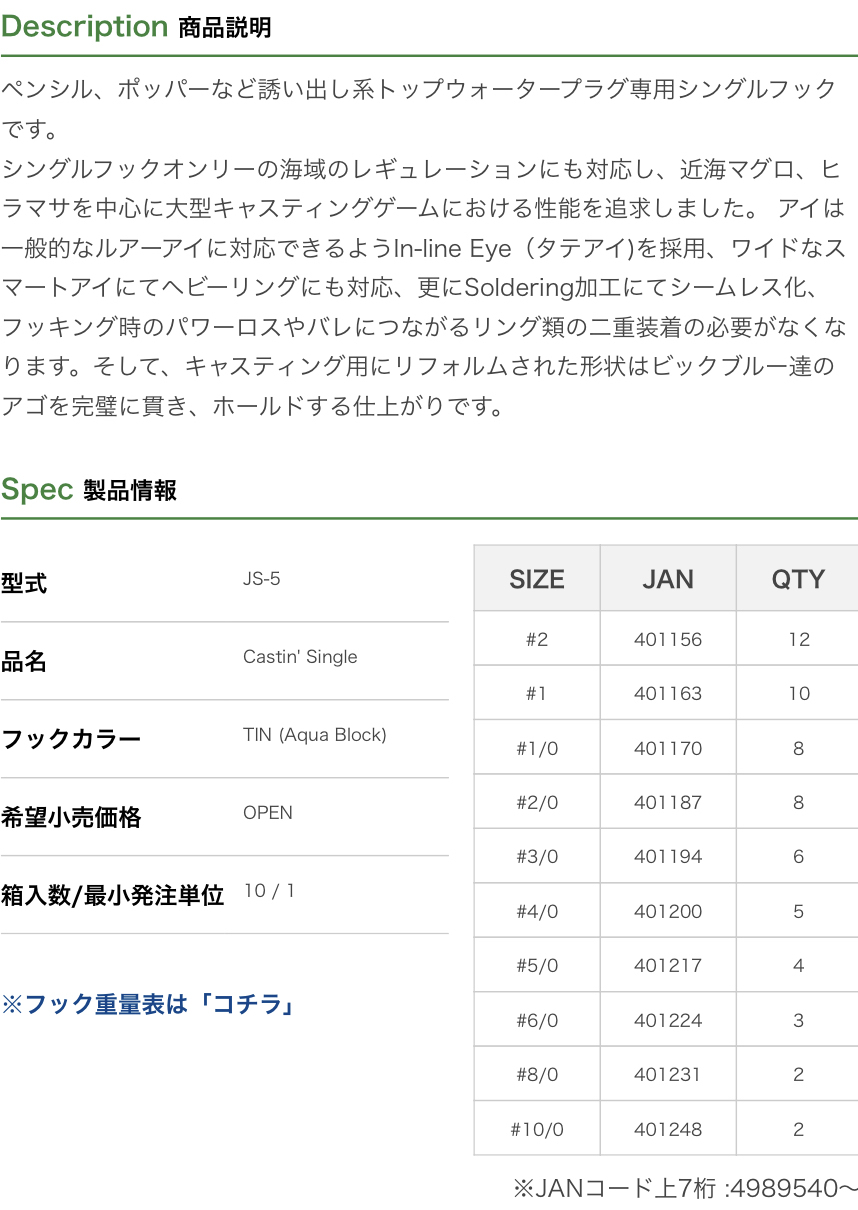
Task: Click the OPEN retail price value
Action: 268,813
